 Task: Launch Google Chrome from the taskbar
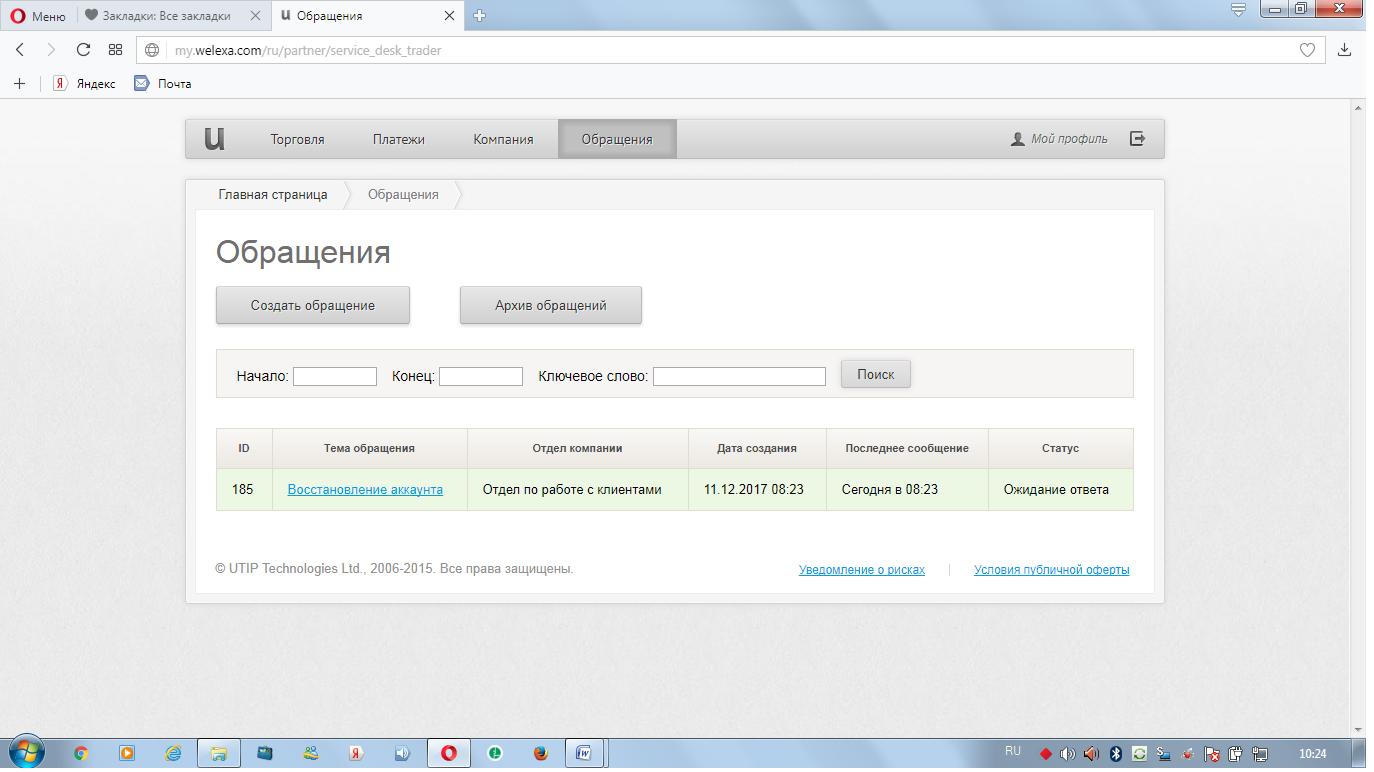[81, 753]
